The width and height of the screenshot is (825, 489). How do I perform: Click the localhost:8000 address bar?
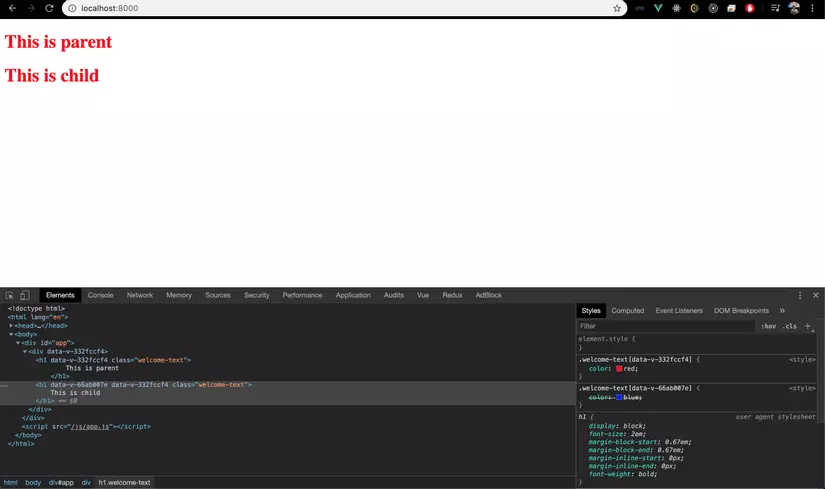(345, 8)
